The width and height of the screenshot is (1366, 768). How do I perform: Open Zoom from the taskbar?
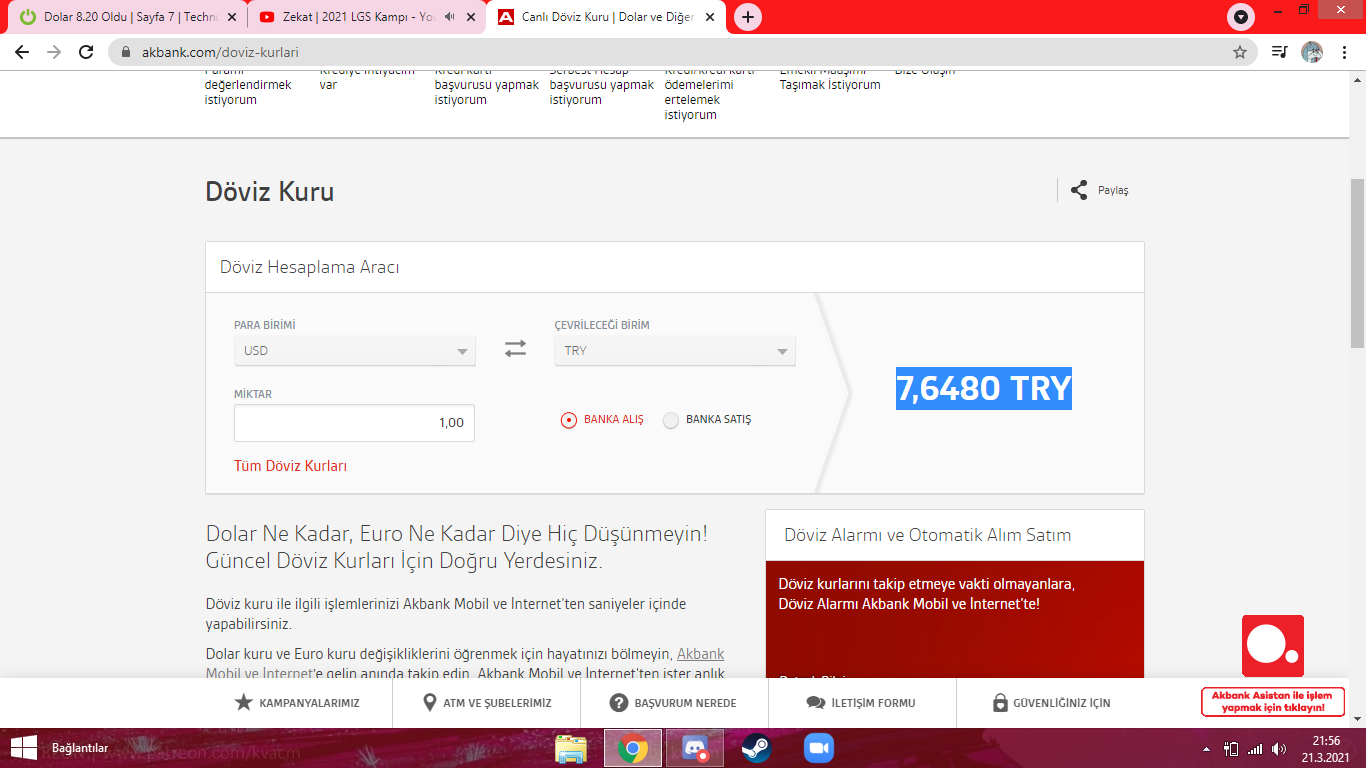point(818,748)
